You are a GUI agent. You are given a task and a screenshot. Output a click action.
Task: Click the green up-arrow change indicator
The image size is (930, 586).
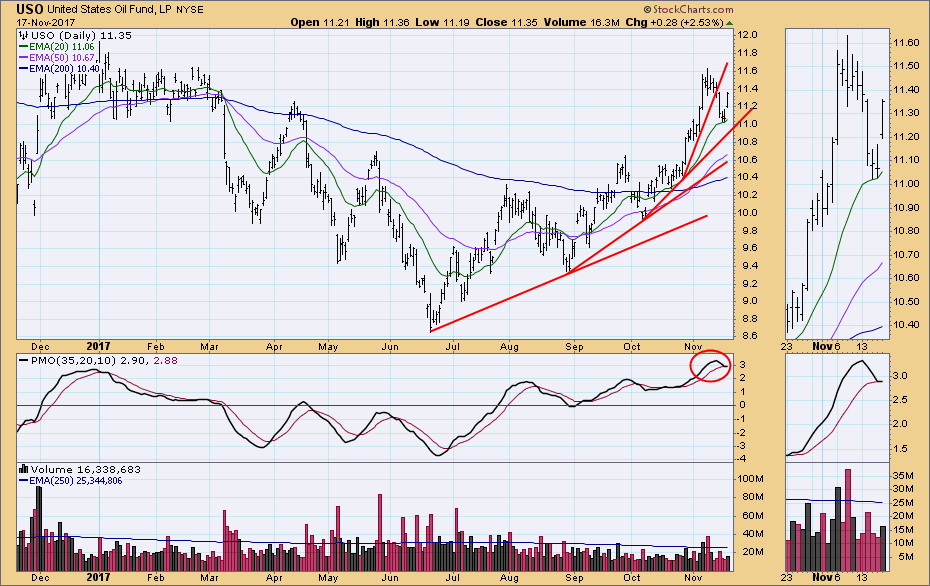729,23
